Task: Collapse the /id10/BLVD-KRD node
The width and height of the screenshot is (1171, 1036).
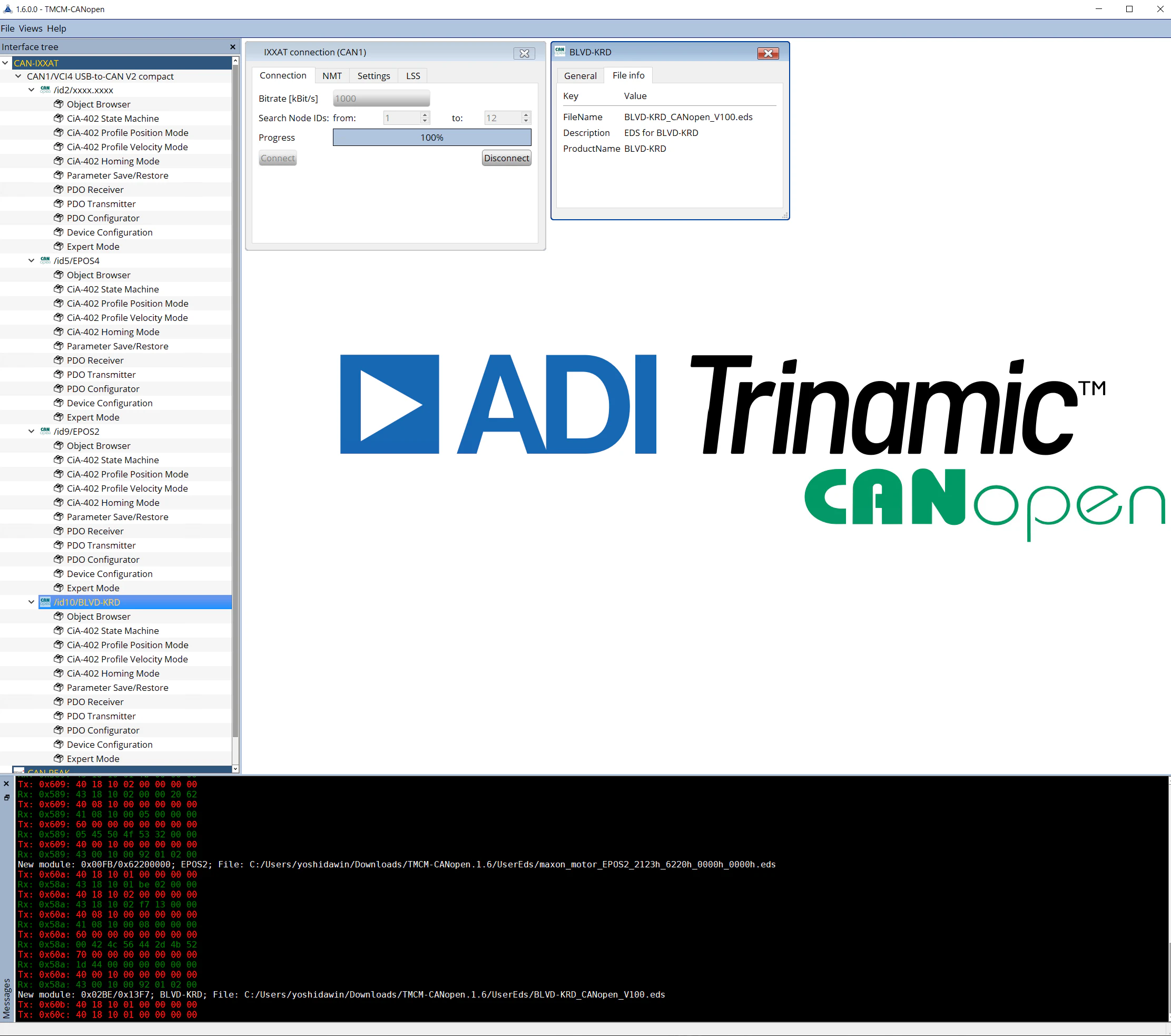Action: coord(32,602)
